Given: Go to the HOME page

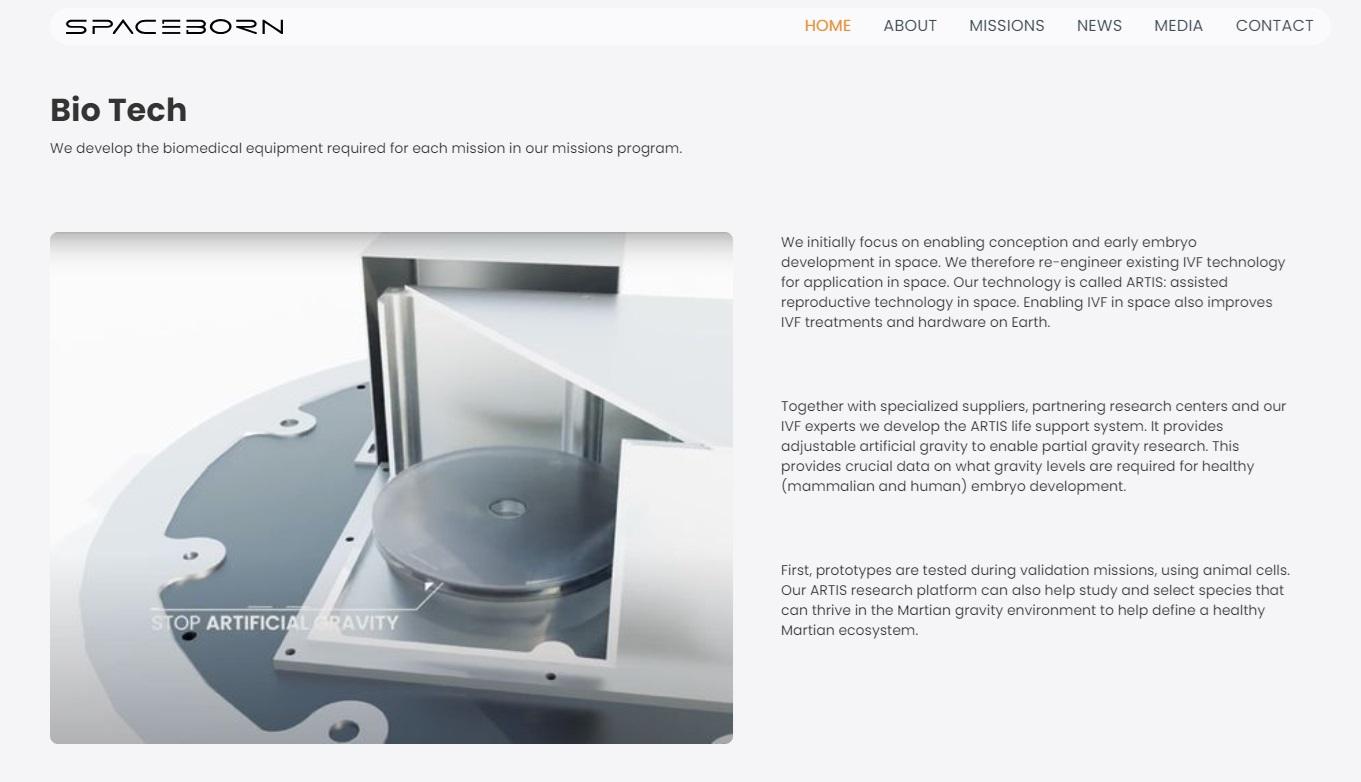Looking at the screenshot, I should coord(827,26).
